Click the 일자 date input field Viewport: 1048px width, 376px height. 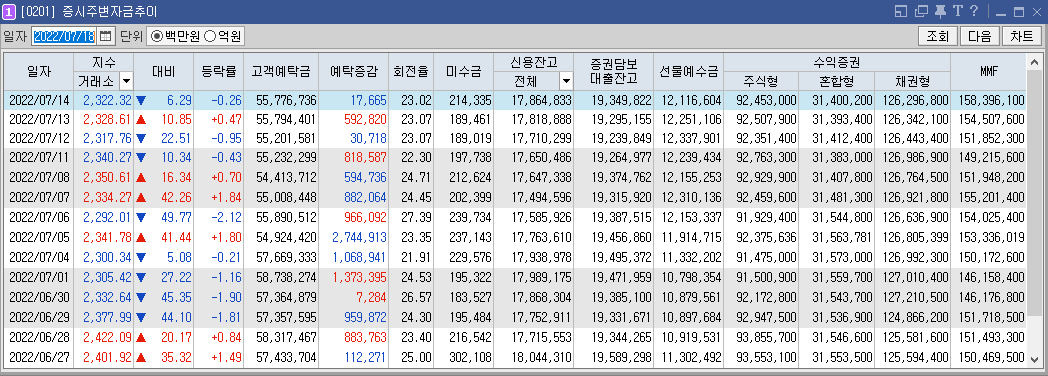click(x=64, y=36)
